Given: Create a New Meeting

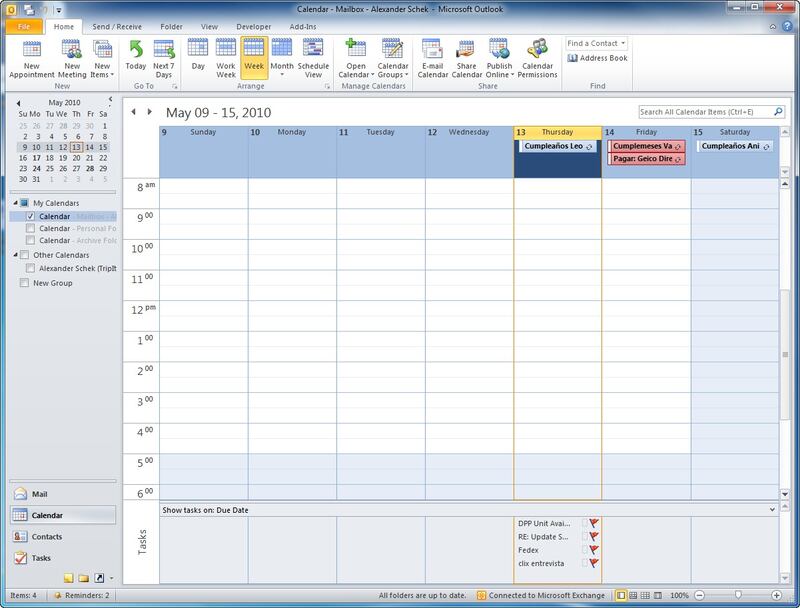Looking at the screenshot, I should pyautogui.click(x=71, y=57).
